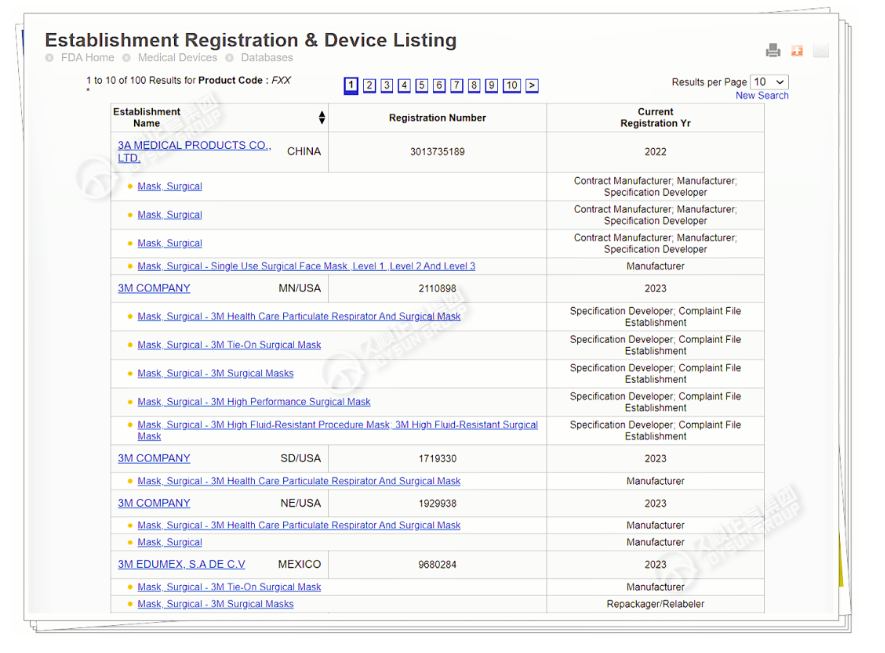Open 3M High Performance Surgical Mask link
Image resolution: width=885 pixels, height=653 pixels.
(x=253, y=401)
